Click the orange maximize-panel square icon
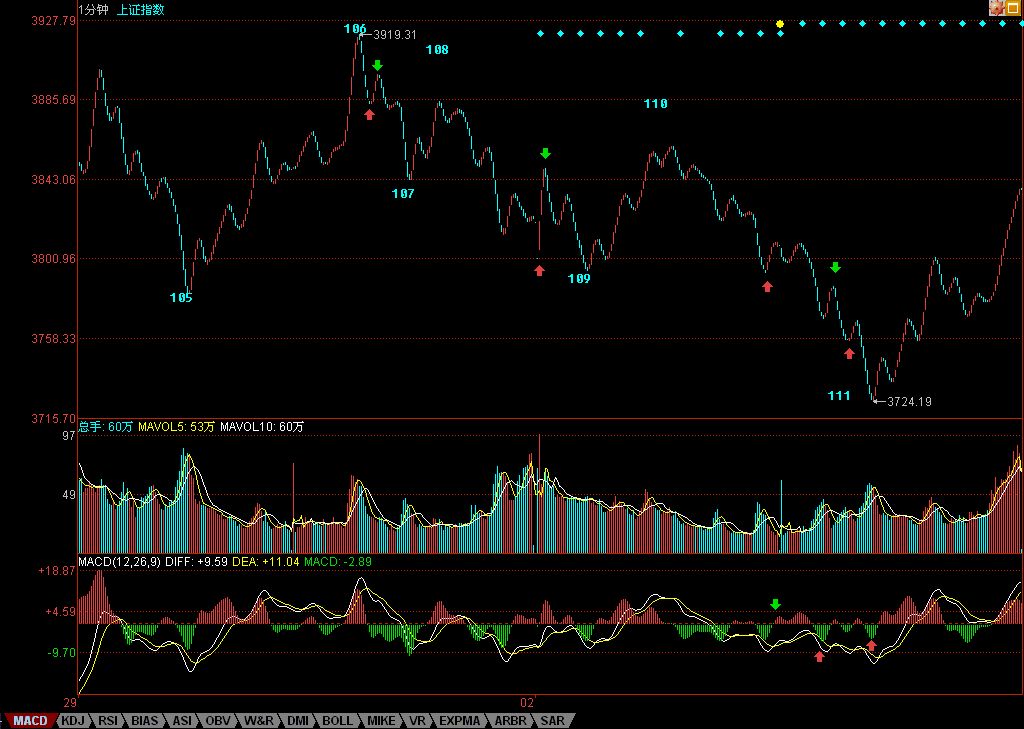This screenshot has height=729, width=1024. point(1012,8)
